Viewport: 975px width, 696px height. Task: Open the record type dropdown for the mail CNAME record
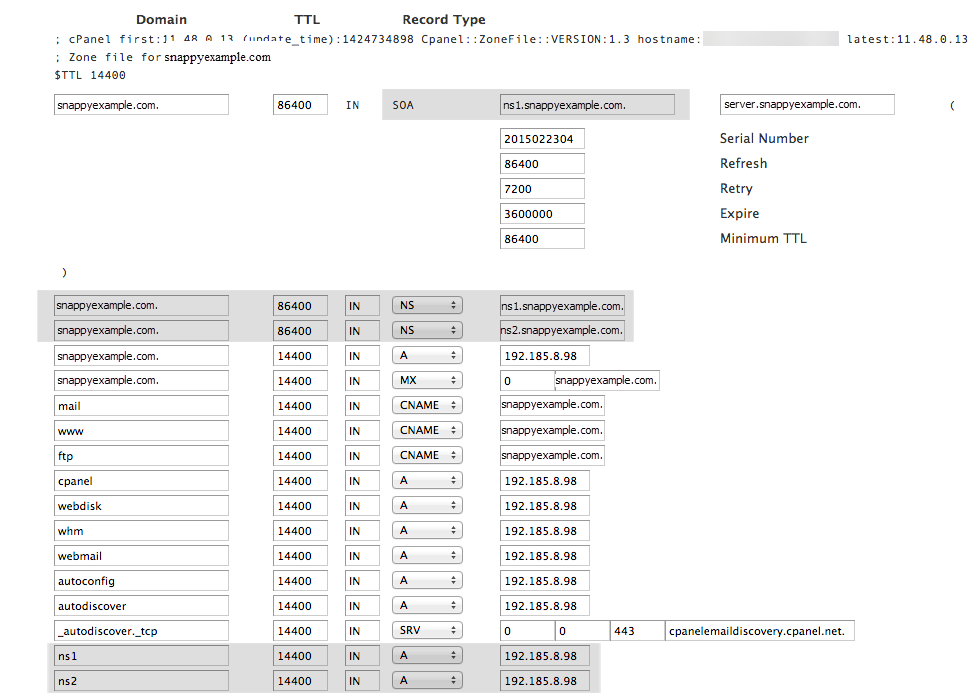(x=427, y=405)
